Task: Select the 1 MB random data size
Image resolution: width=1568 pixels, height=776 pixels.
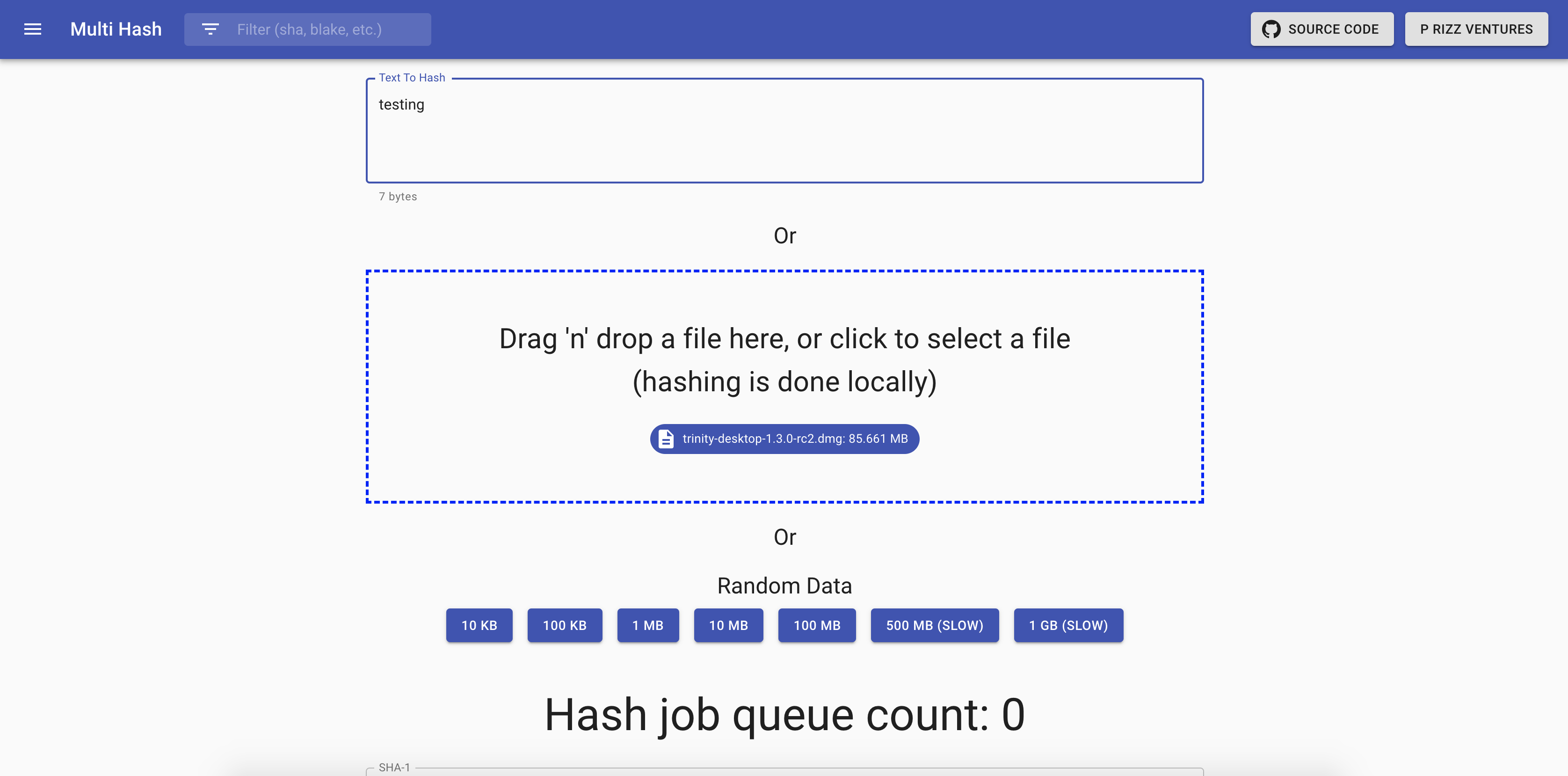Action: tap(648, 625)
